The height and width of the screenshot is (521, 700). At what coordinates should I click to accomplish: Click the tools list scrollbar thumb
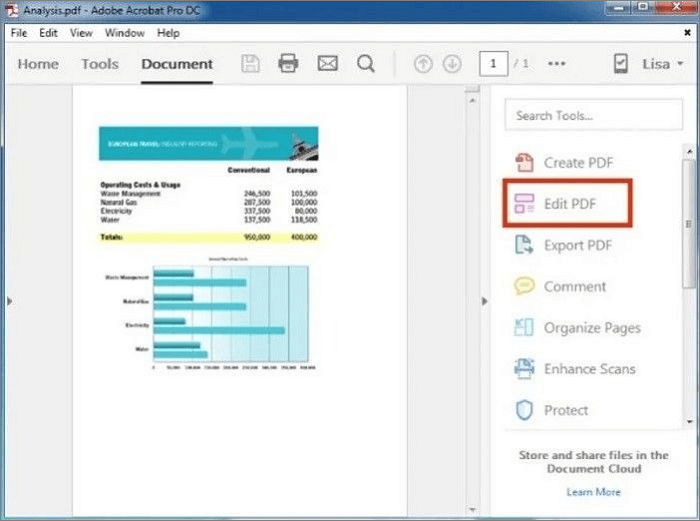689,223
